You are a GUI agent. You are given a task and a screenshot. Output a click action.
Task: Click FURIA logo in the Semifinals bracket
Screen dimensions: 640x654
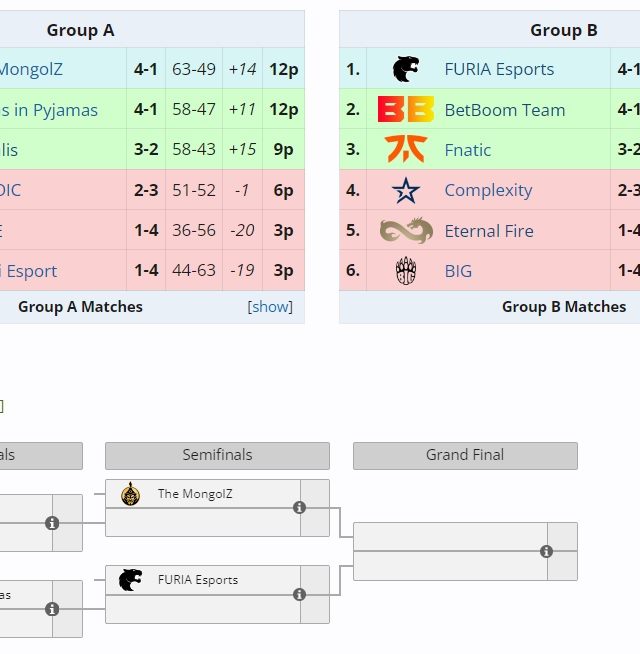click(x=130, y=580)
